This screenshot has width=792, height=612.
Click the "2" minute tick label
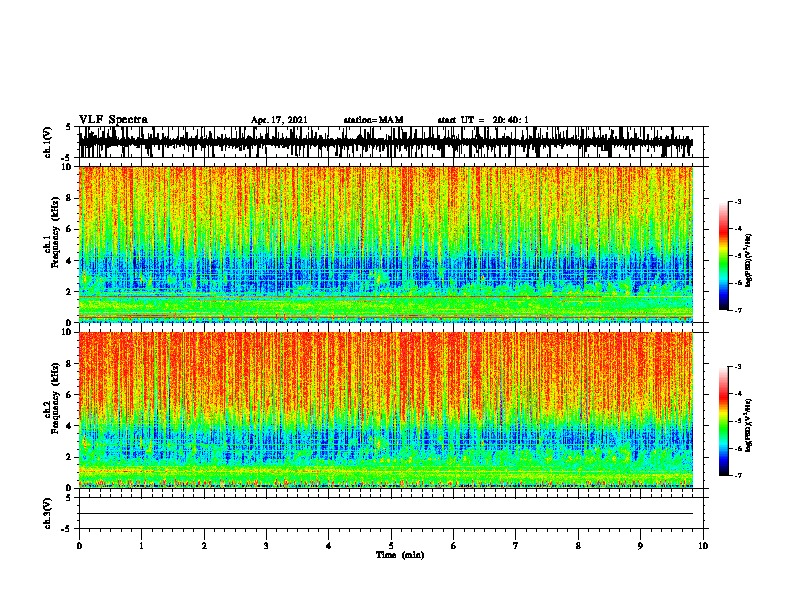pos(204,546)
